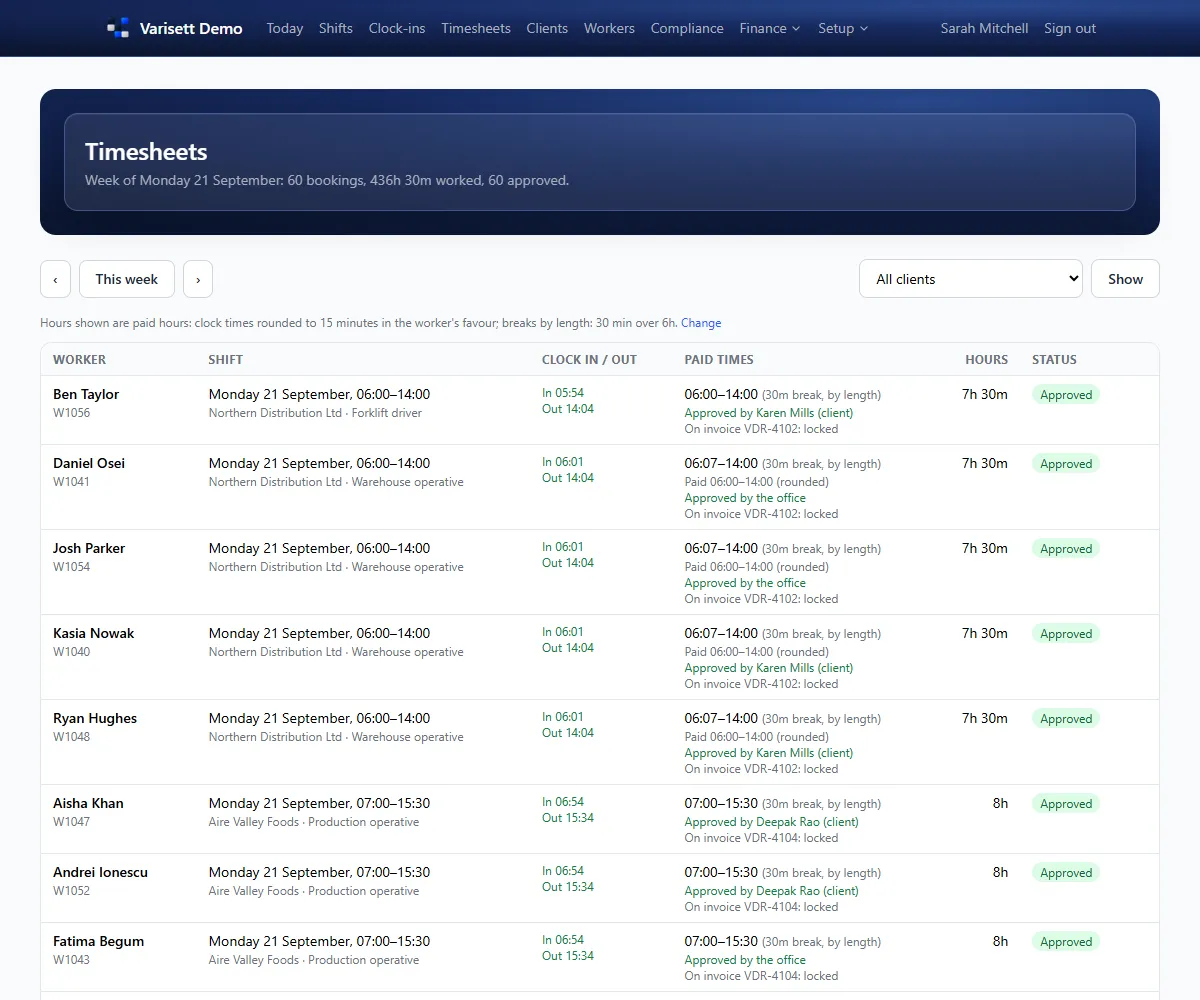The image size is (1200, 1000).
Task: Click the CLOCK IN / OUT column header
Action: [x=589, y=359]
